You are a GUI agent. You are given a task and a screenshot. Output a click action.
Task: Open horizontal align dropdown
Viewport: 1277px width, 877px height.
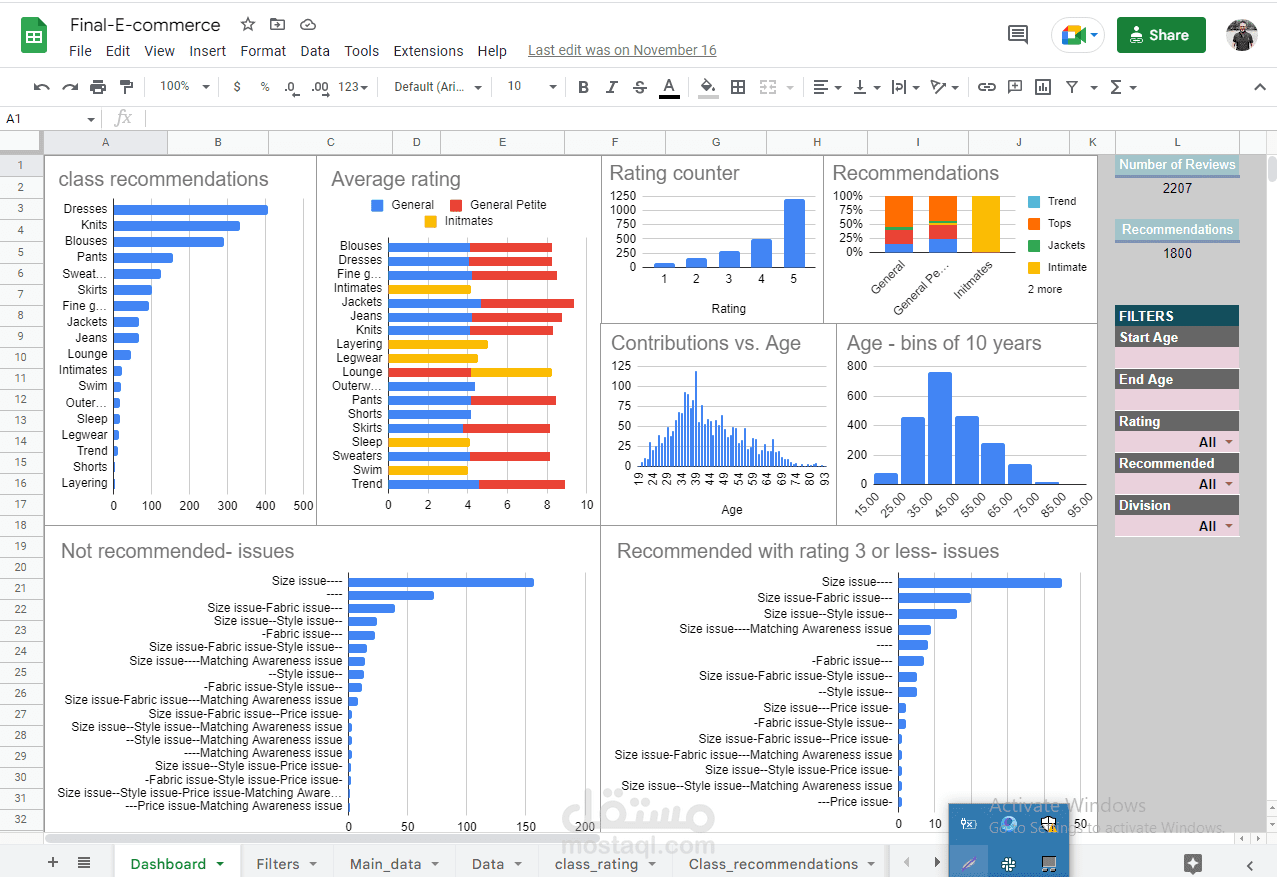(827, 87)
